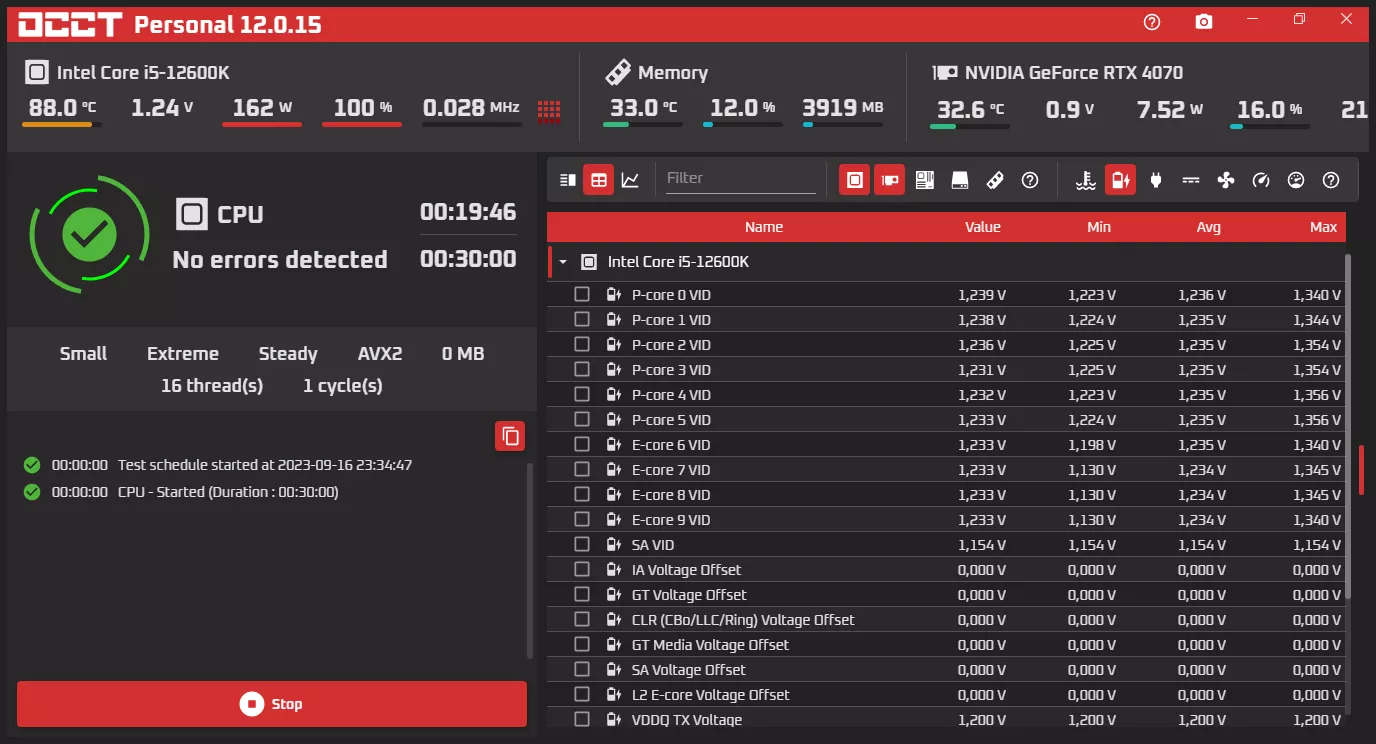Sort by the Name column header

[764, 227]
